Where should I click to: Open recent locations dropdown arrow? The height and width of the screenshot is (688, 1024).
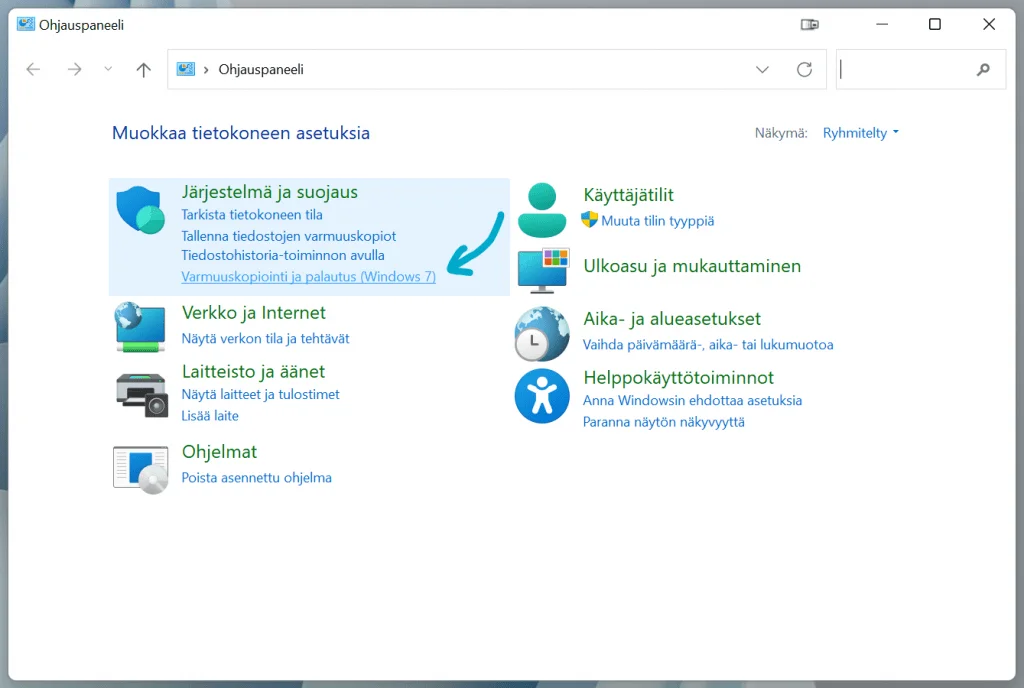pyautogui.click(x=108, y=69)
